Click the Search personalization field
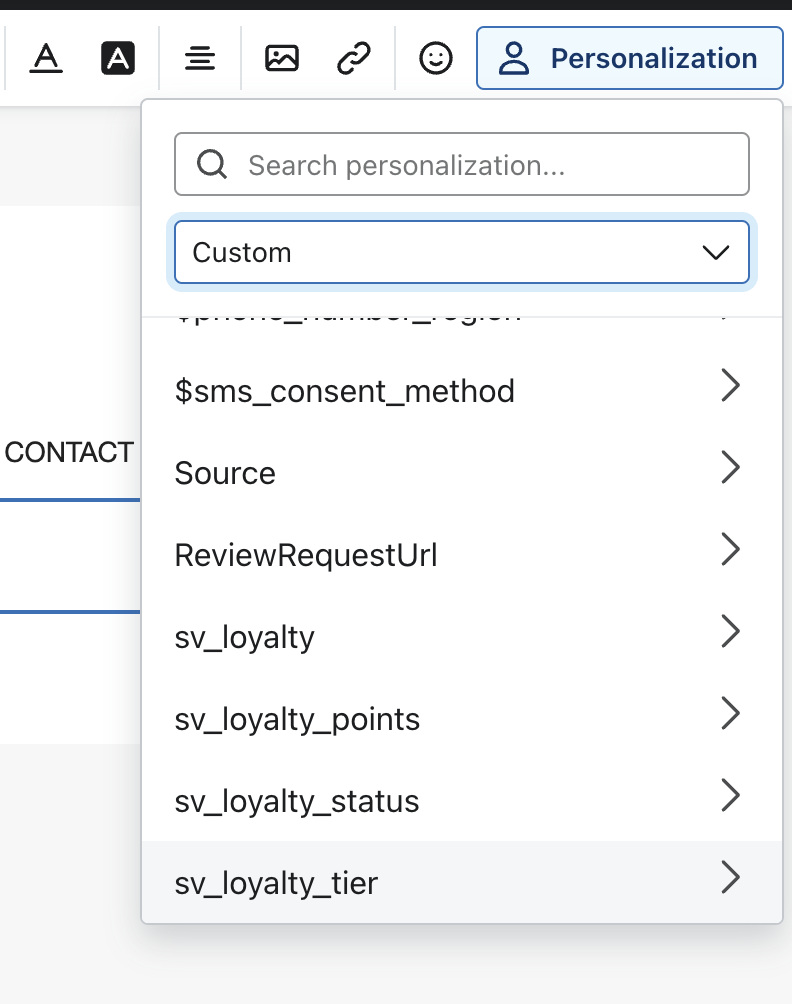 pyautogui.click(x=490, y=165)
